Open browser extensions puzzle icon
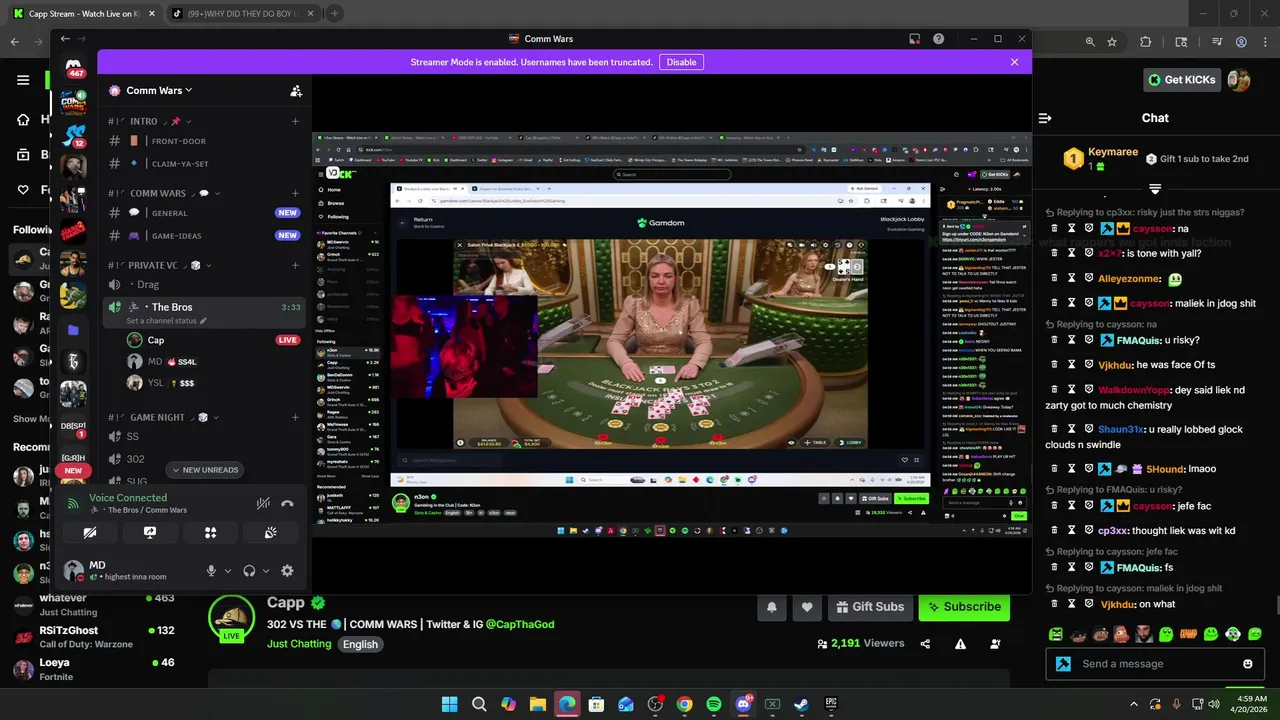Image resolution: width=1280 pixels, height=720 pixels. (1146, 42)
